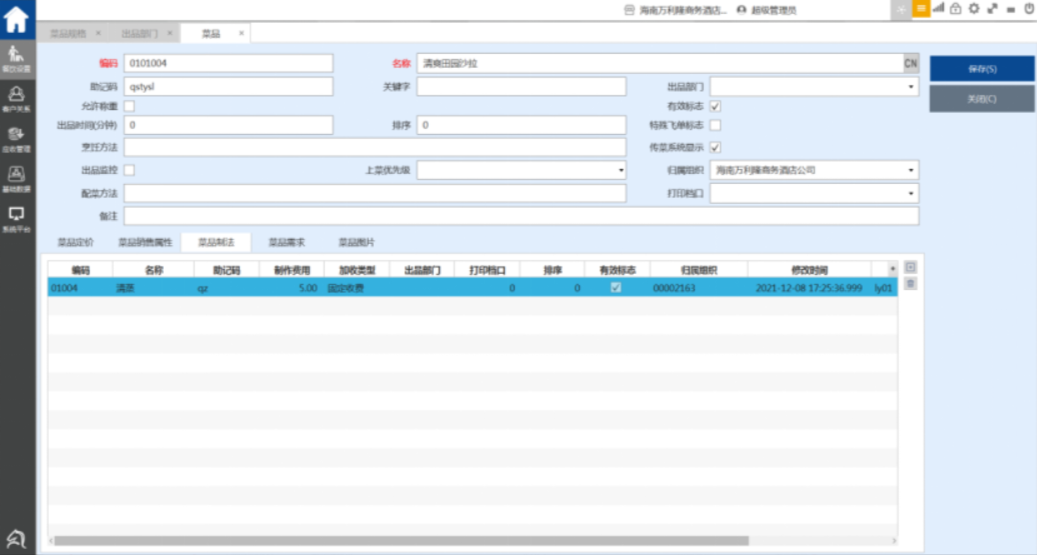
Task: Toggle the 允许称重 checkbox
Action: click(x=130, y=106)
